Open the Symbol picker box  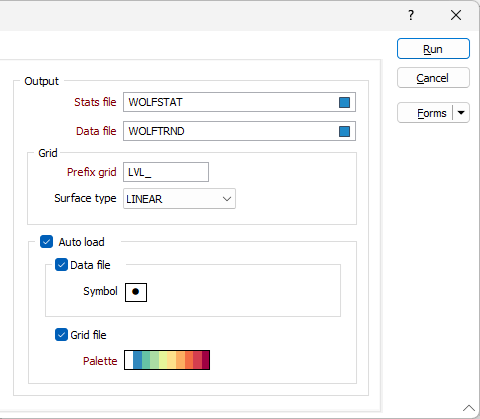pos(136,292)
